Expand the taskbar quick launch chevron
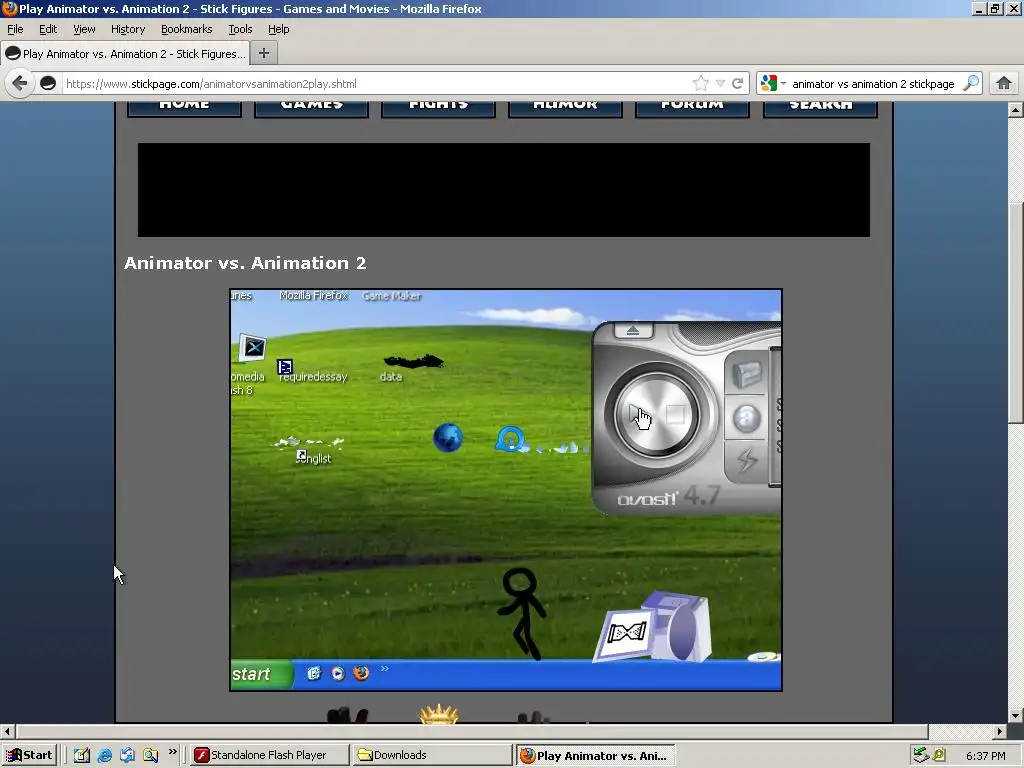 coord(172,752)
